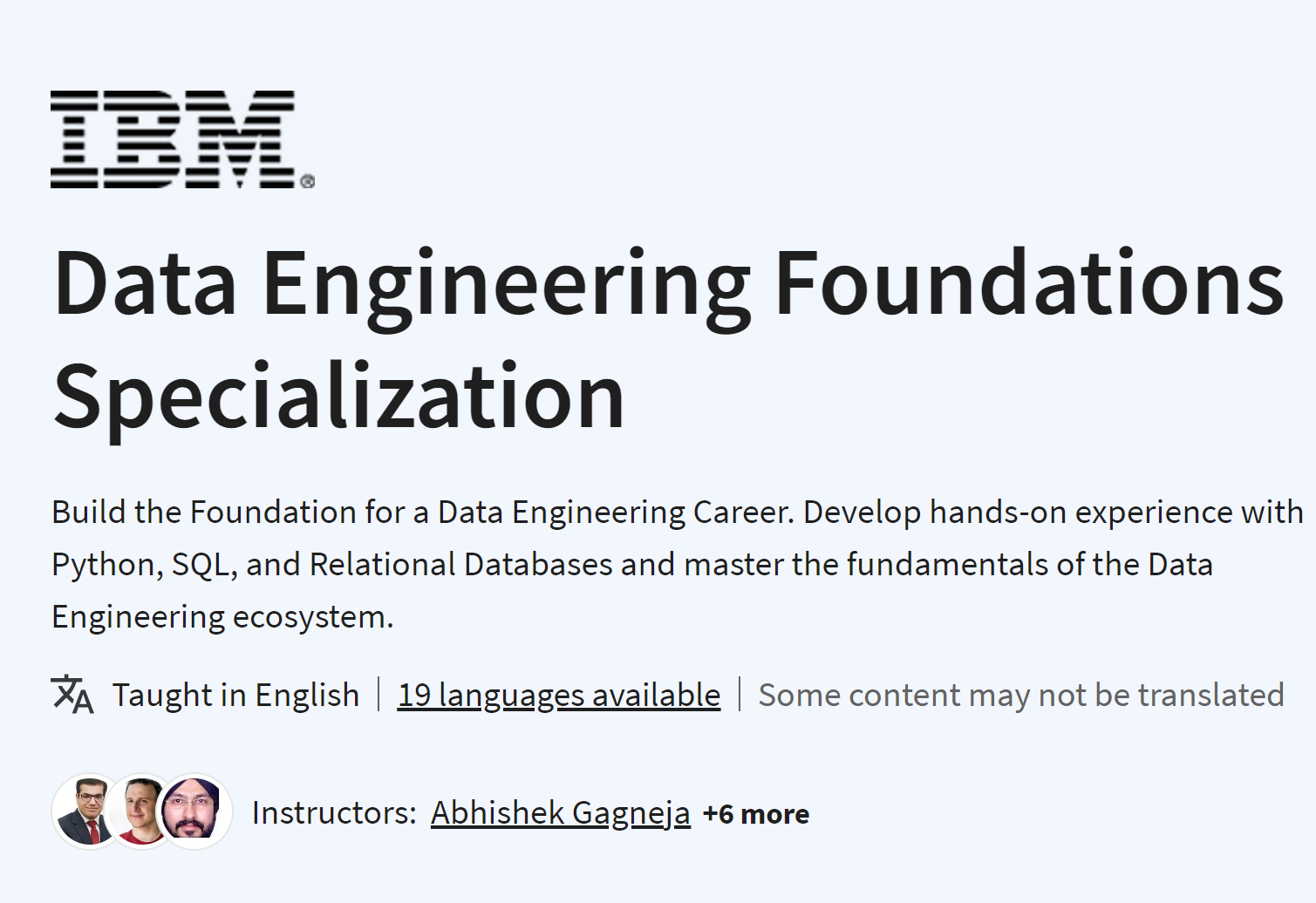Click the Instructors: label
Image resolution: width=1316 pixels, height=903 pixels.
[334, 813]
